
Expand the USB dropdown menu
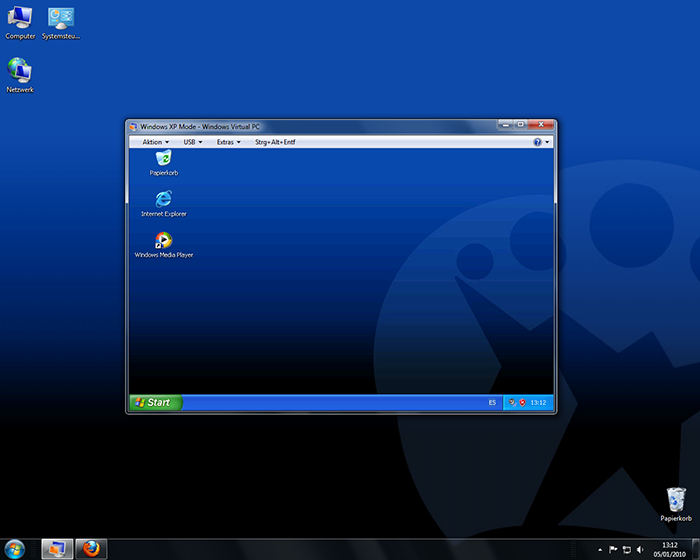[192, 142]
